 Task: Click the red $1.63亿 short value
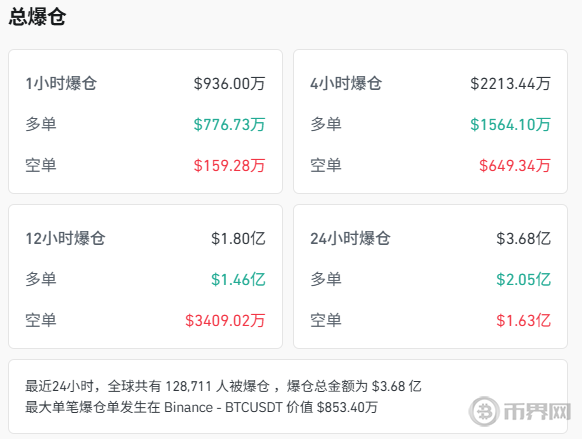pos(524,321)
